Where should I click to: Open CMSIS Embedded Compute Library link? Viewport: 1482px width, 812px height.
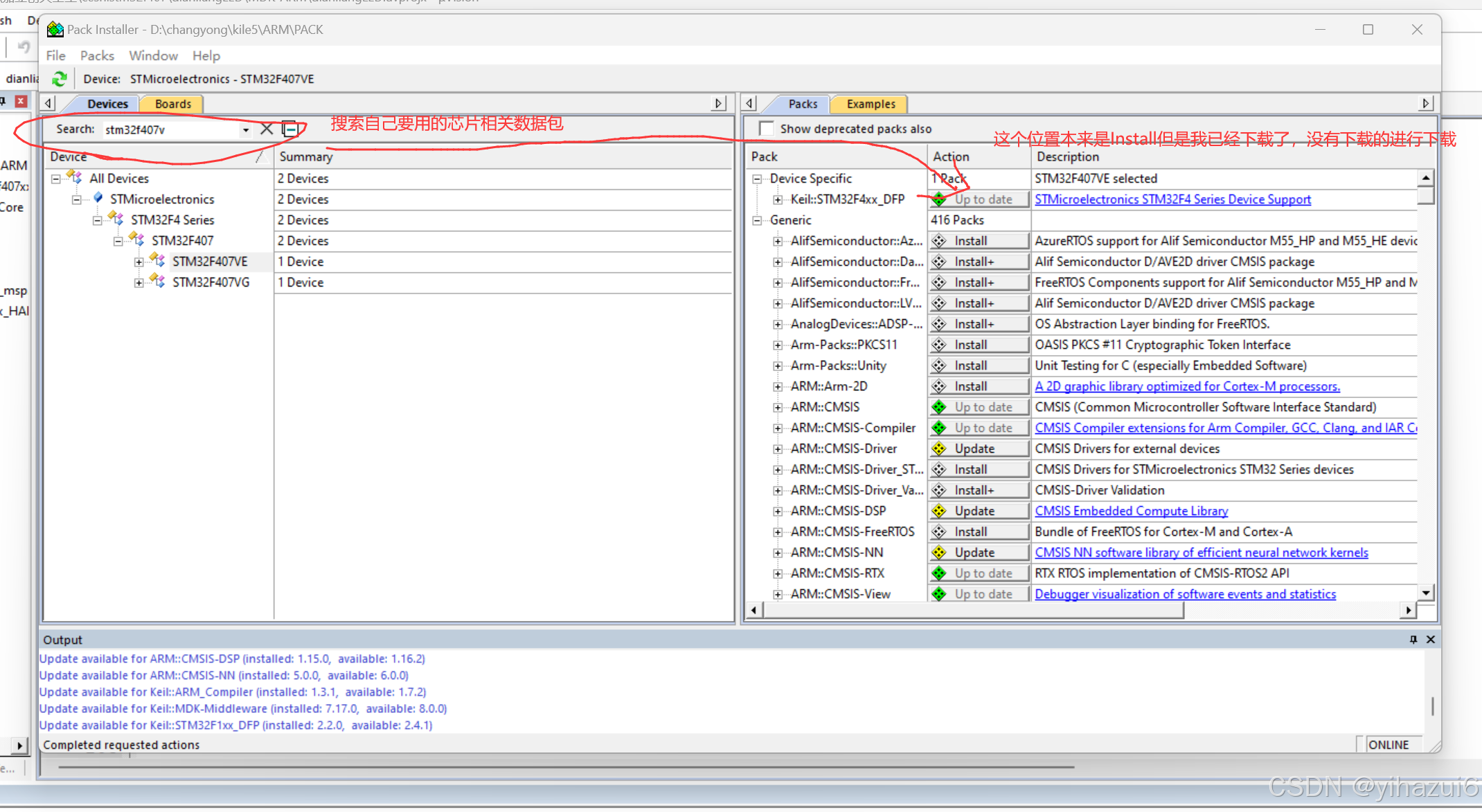pyautogui.click(x=1131, y=511)
